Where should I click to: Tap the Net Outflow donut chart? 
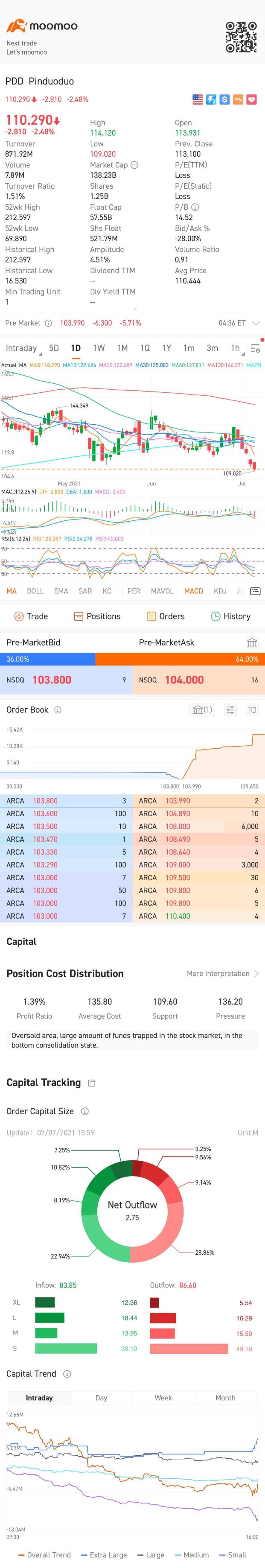coord(132,1210)
